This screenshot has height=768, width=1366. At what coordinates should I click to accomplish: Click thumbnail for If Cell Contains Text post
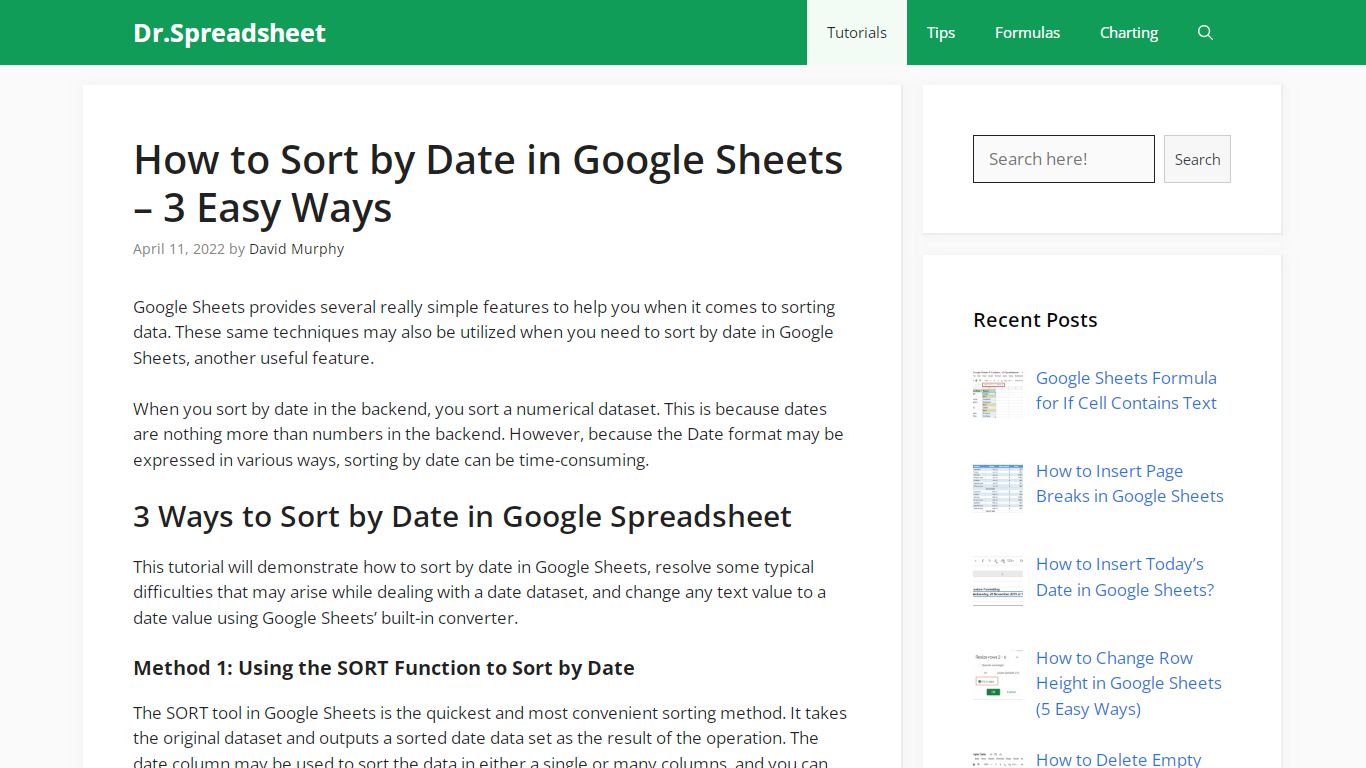click(998, 393)
